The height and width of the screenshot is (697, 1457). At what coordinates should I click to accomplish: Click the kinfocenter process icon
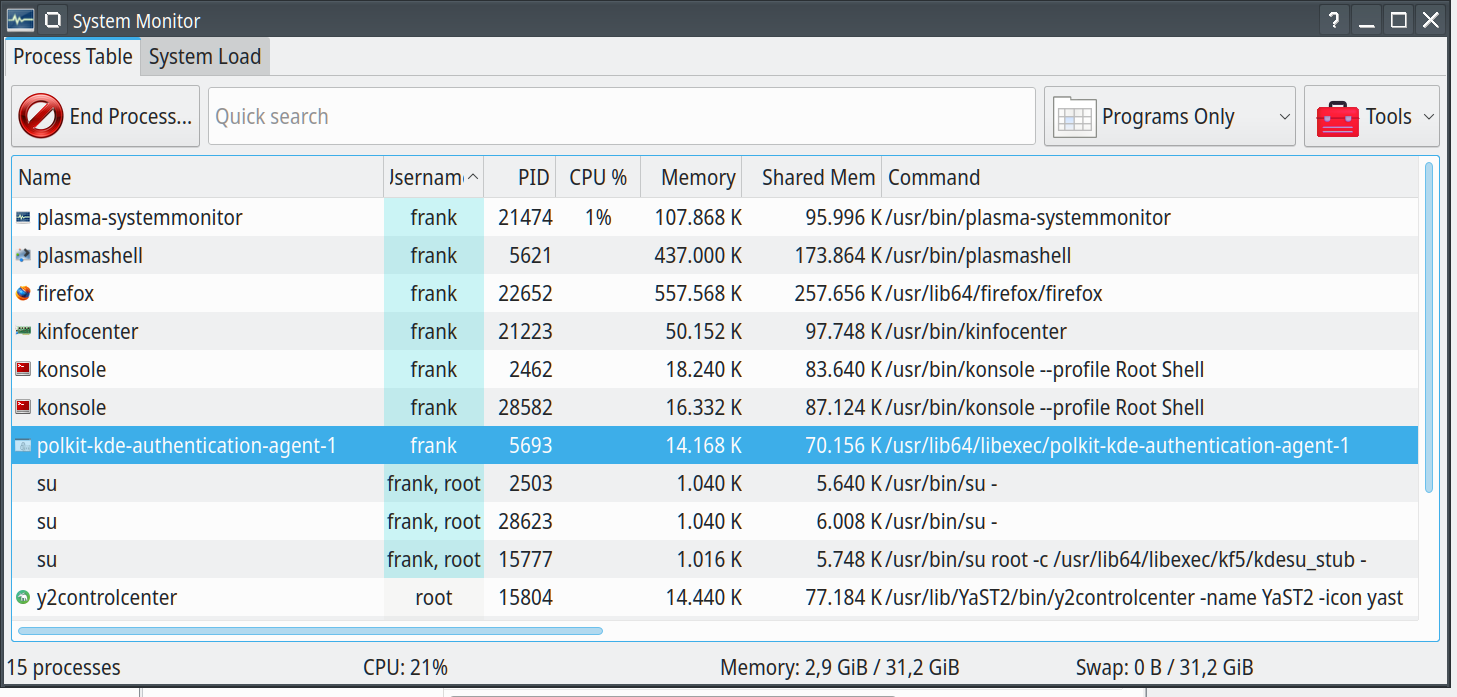click(x=23, y=332)
